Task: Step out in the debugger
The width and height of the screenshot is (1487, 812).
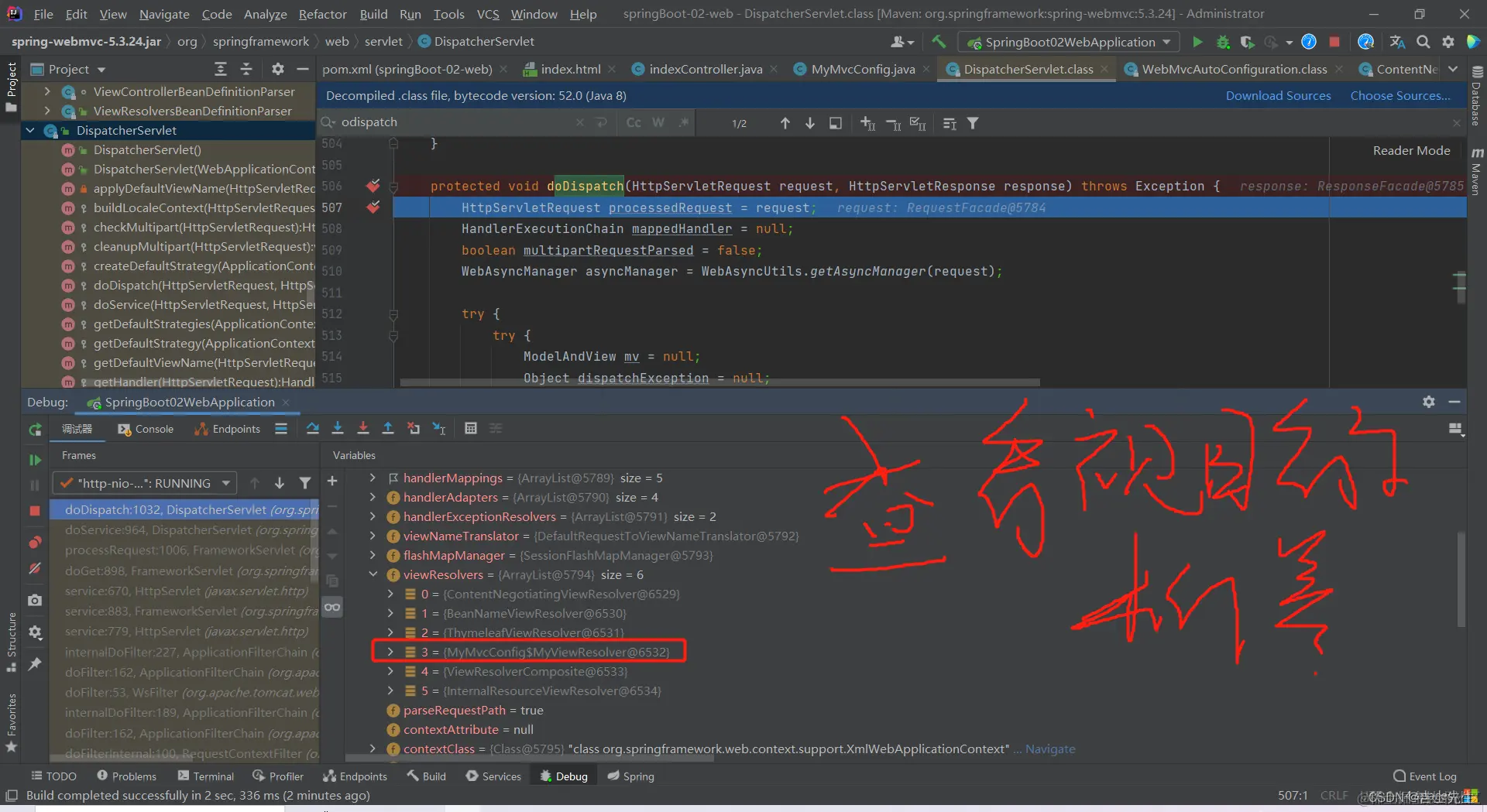Action: [x=388, y=429]
